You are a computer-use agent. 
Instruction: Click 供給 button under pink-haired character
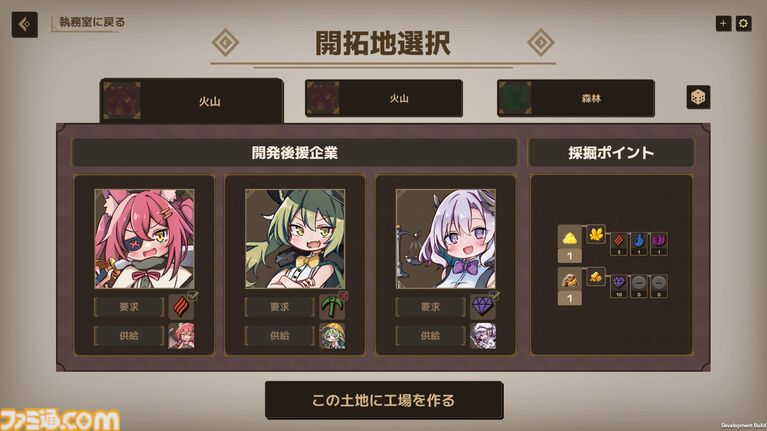pos(129,336)
